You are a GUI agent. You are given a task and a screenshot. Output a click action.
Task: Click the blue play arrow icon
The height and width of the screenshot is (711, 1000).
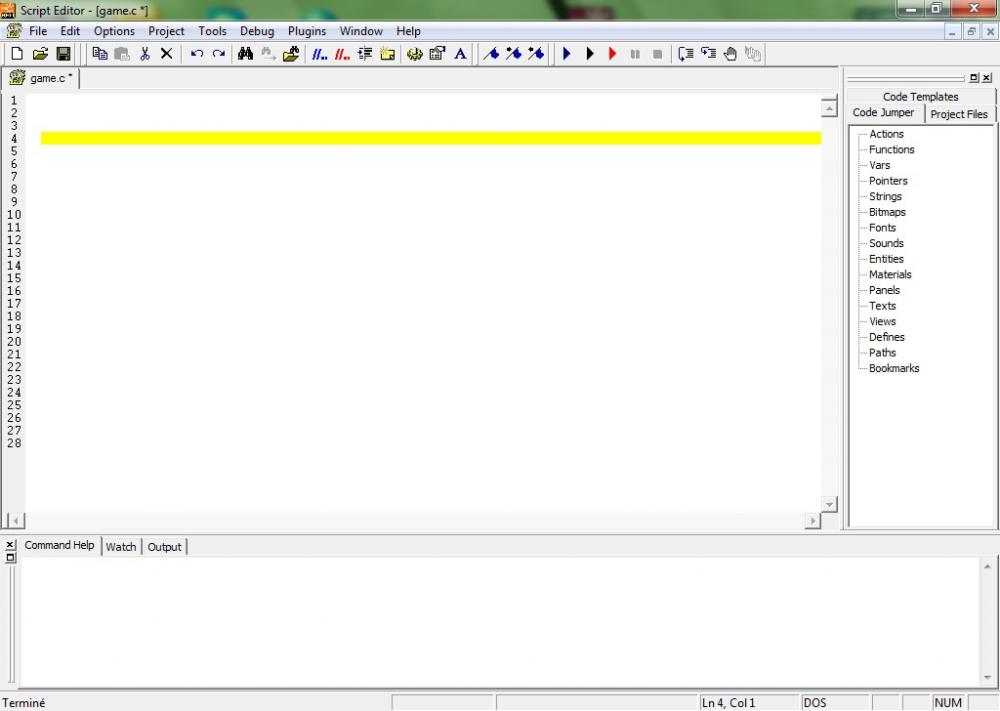pyautogui.click(x=566, y=54)
